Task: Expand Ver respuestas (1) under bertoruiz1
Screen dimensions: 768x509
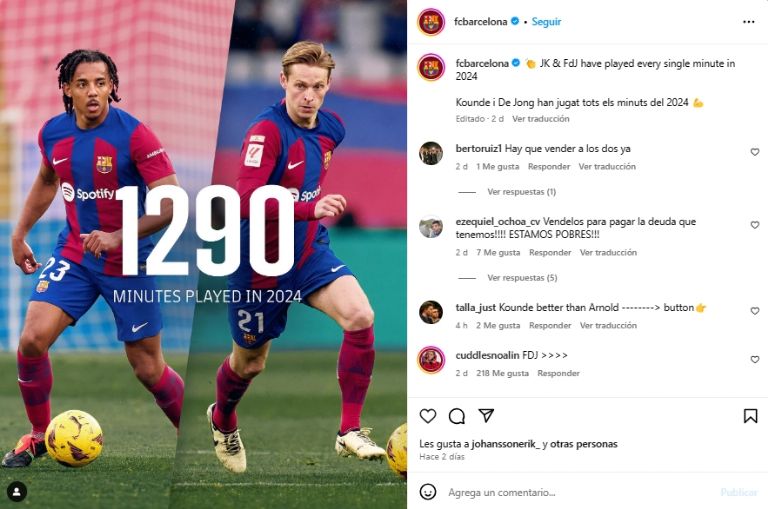Action: coord(521,192)
